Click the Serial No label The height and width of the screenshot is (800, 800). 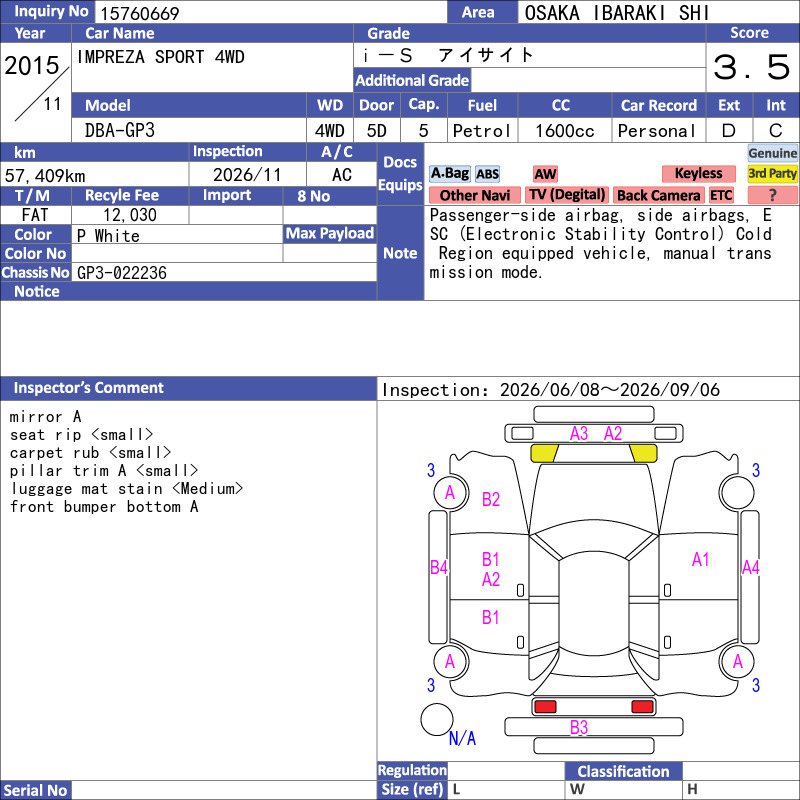35,790
